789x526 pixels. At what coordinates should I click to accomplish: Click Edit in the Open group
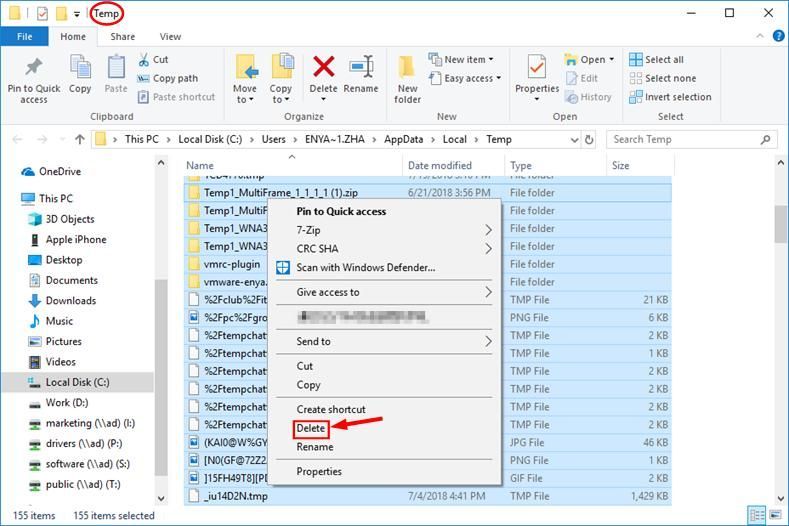[582, 79]
